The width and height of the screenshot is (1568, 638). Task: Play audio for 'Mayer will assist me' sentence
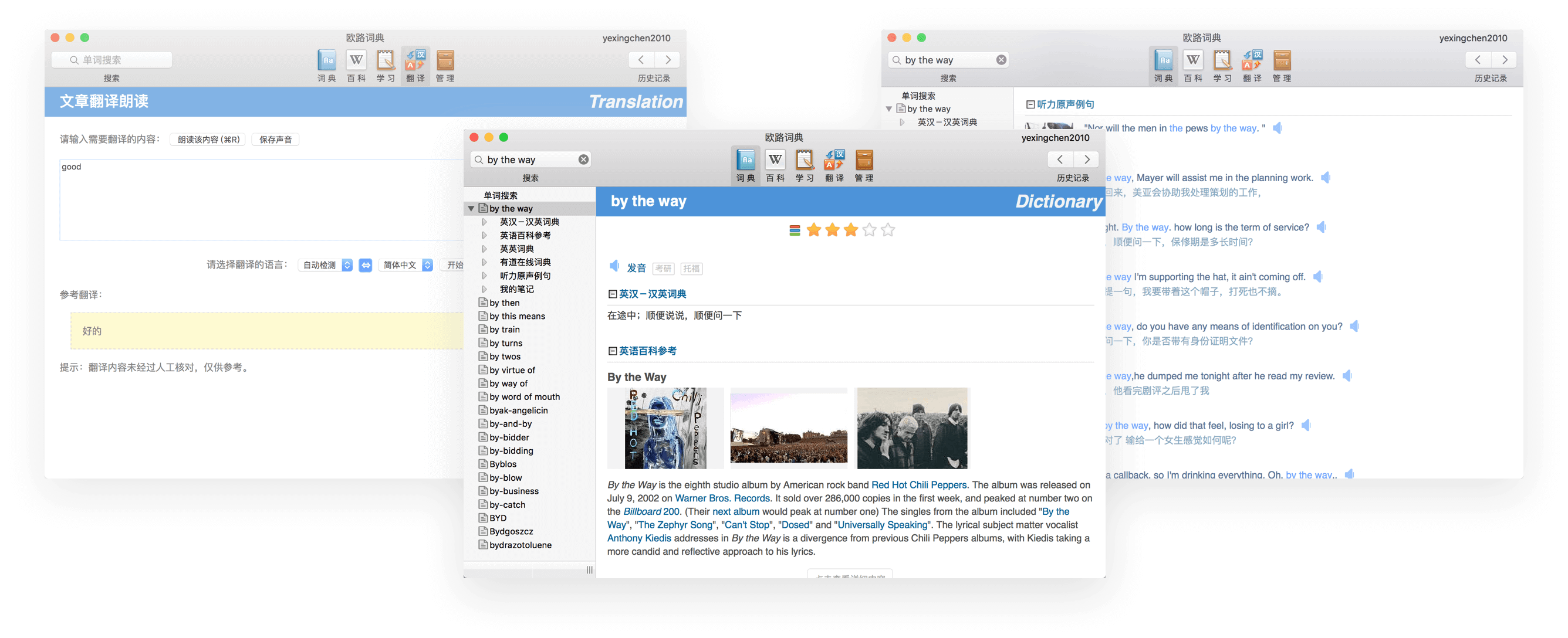pos(1326,178)
